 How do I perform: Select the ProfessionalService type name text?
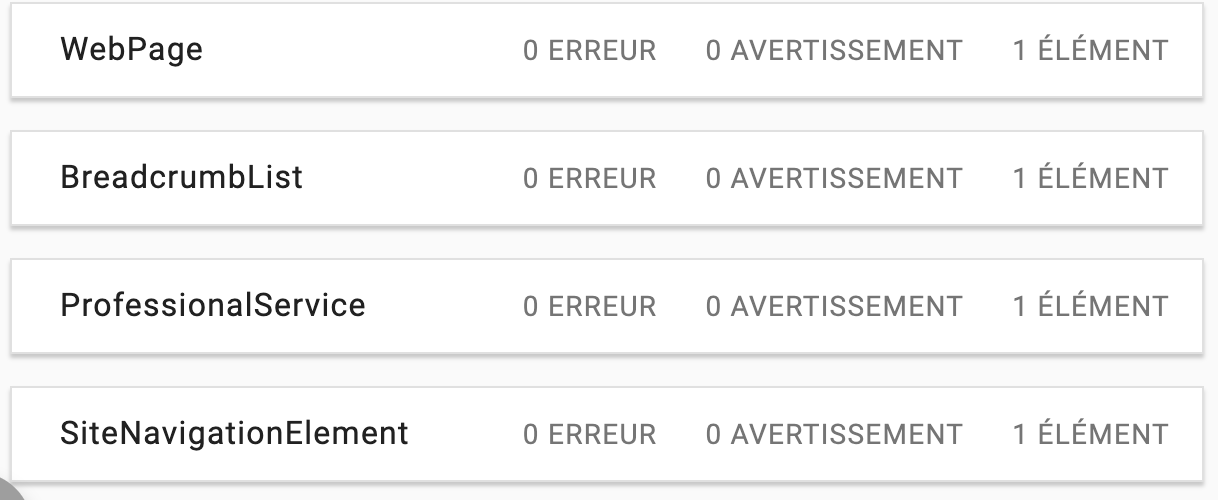pos(213,306)
